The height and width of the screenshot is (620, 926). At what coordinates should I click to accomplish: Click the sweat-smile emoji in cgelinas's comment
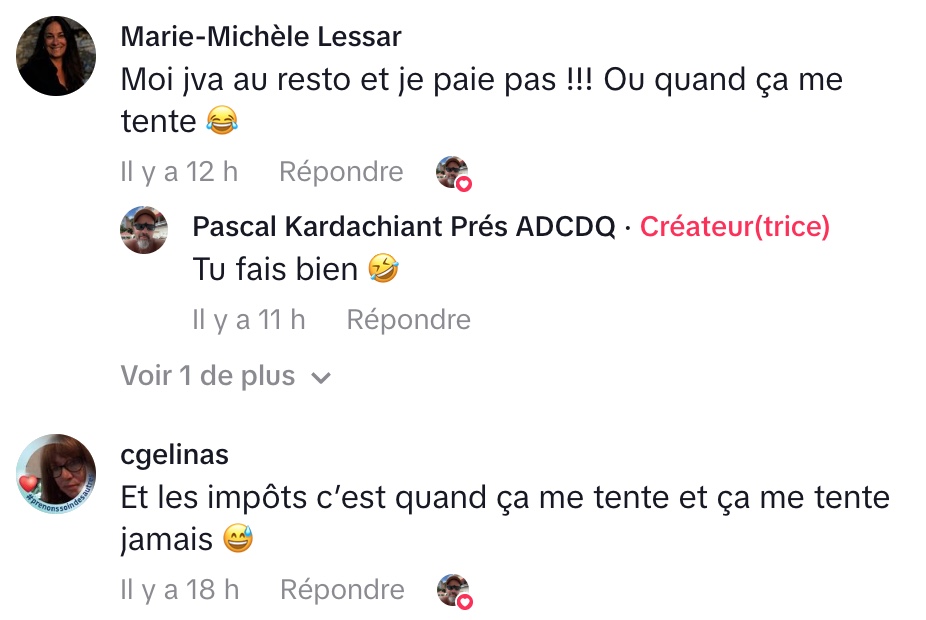point(237,540)
